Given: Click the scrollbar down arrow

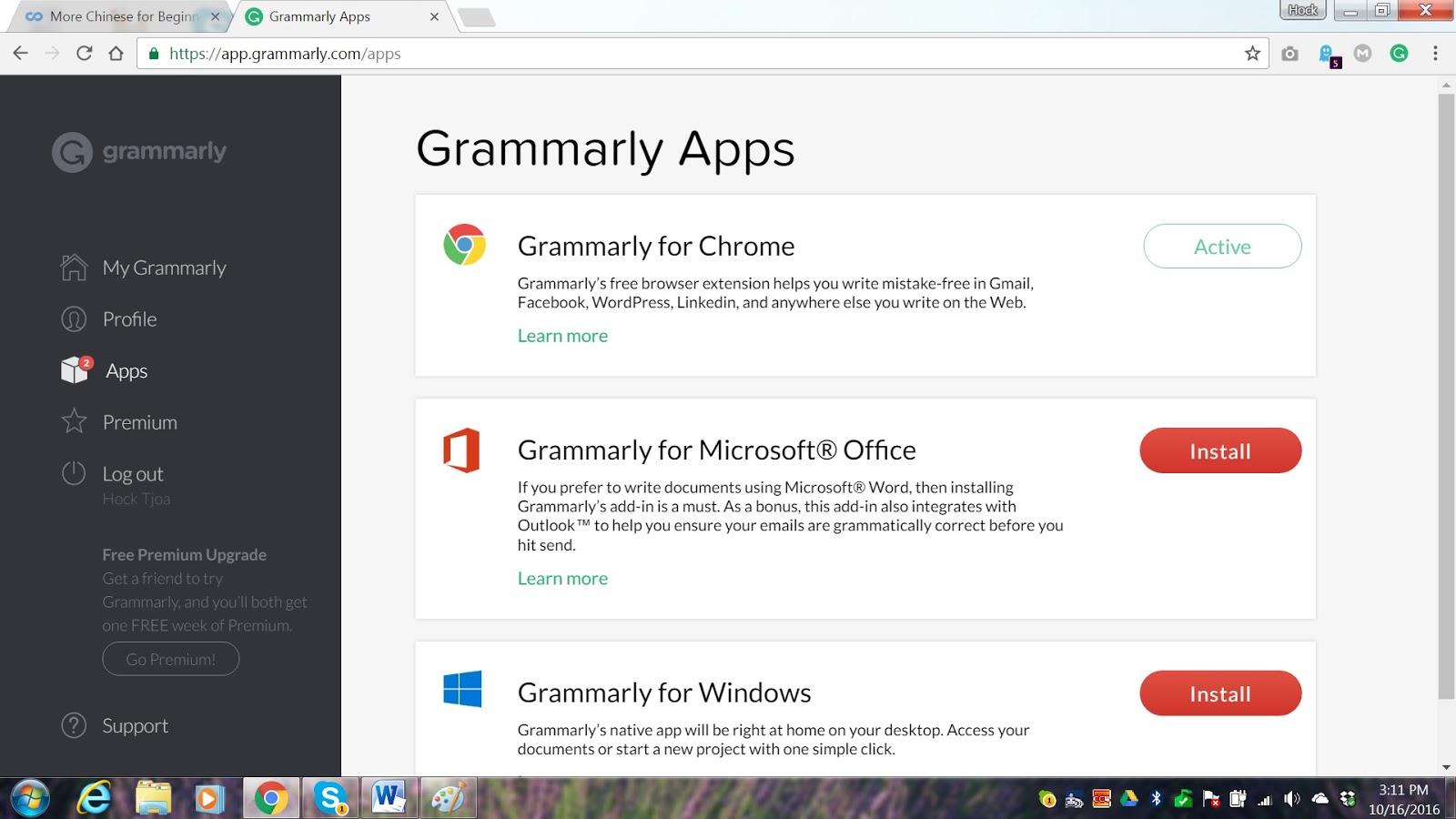Looking at the screenshot, I should [x=1446, y=767].
